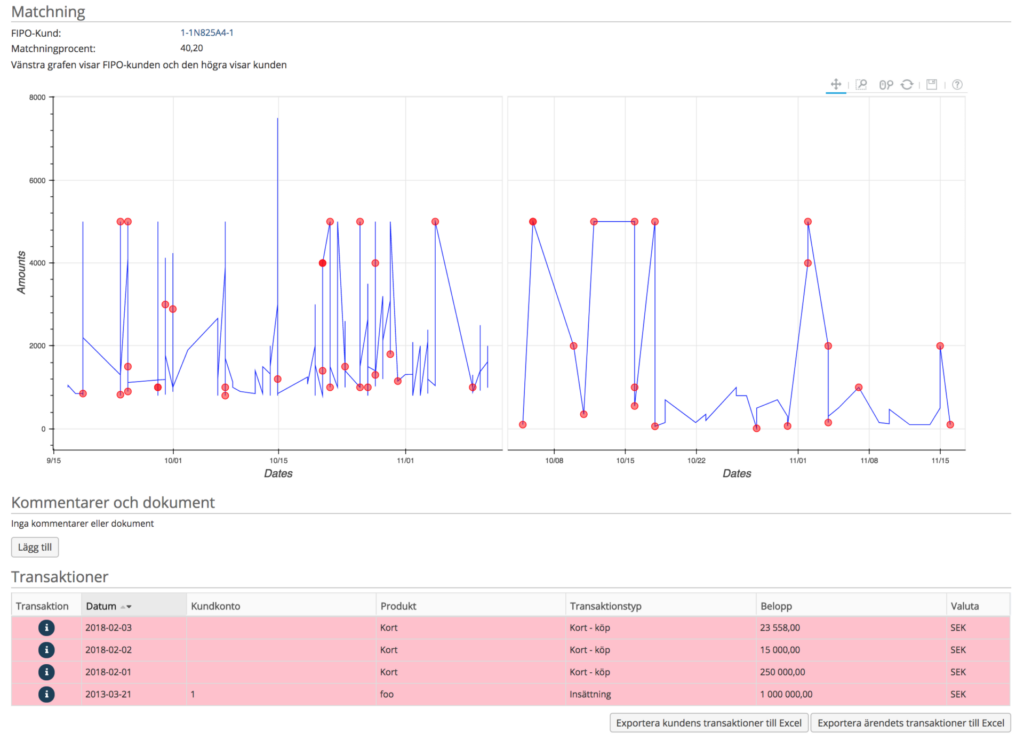Click the Dates label under left chart
1024x741 pixels.
coord(278,473)
